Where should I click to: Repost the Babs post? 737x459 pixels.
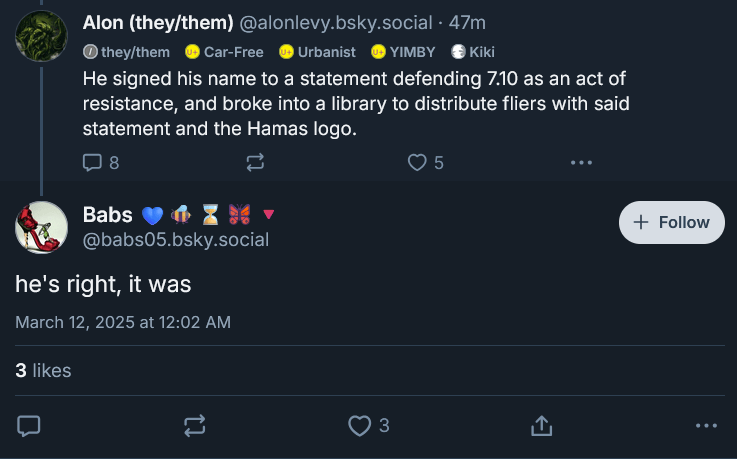[x=194, y=426]
